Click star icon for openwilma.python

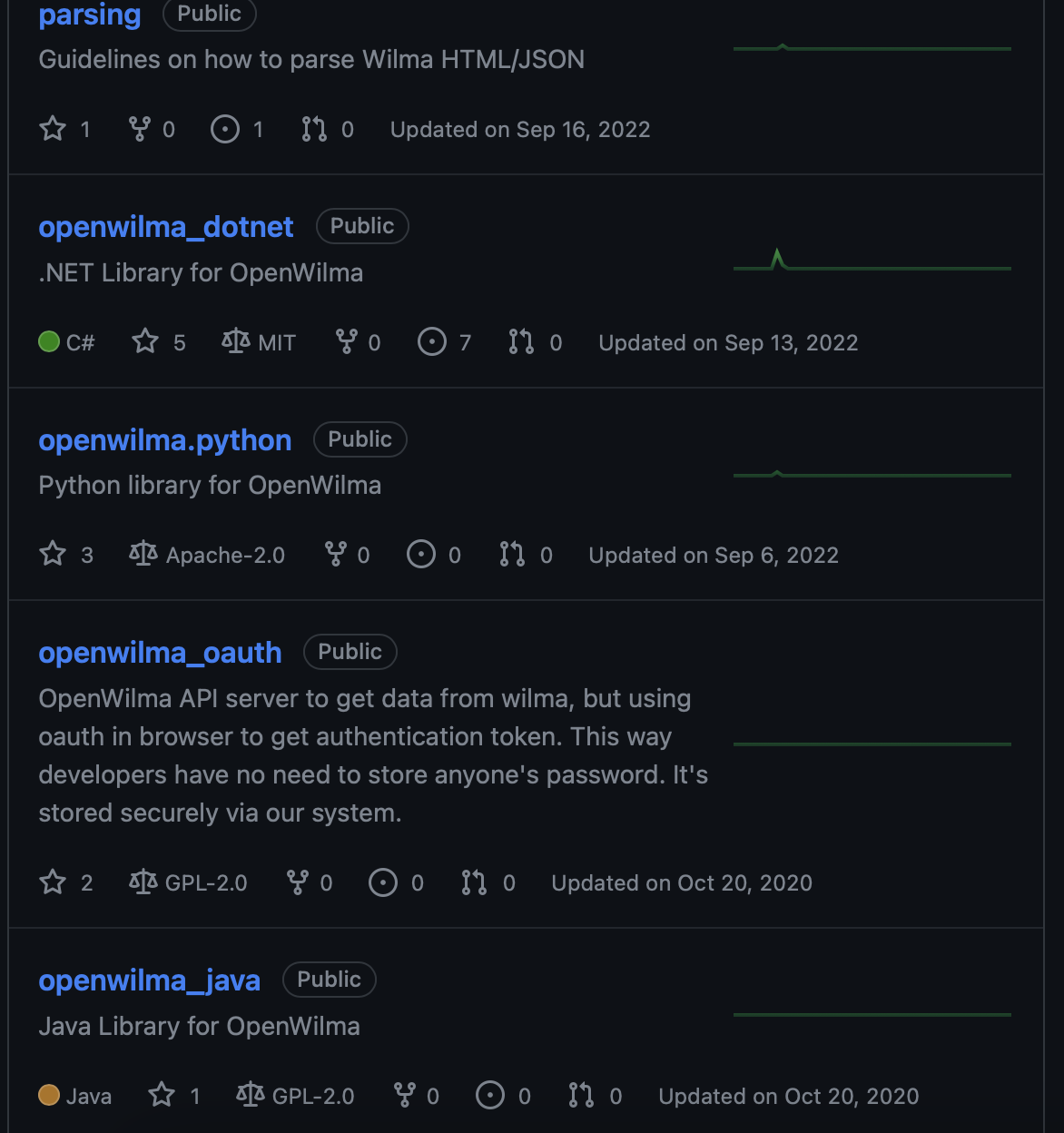pos(53,554)
